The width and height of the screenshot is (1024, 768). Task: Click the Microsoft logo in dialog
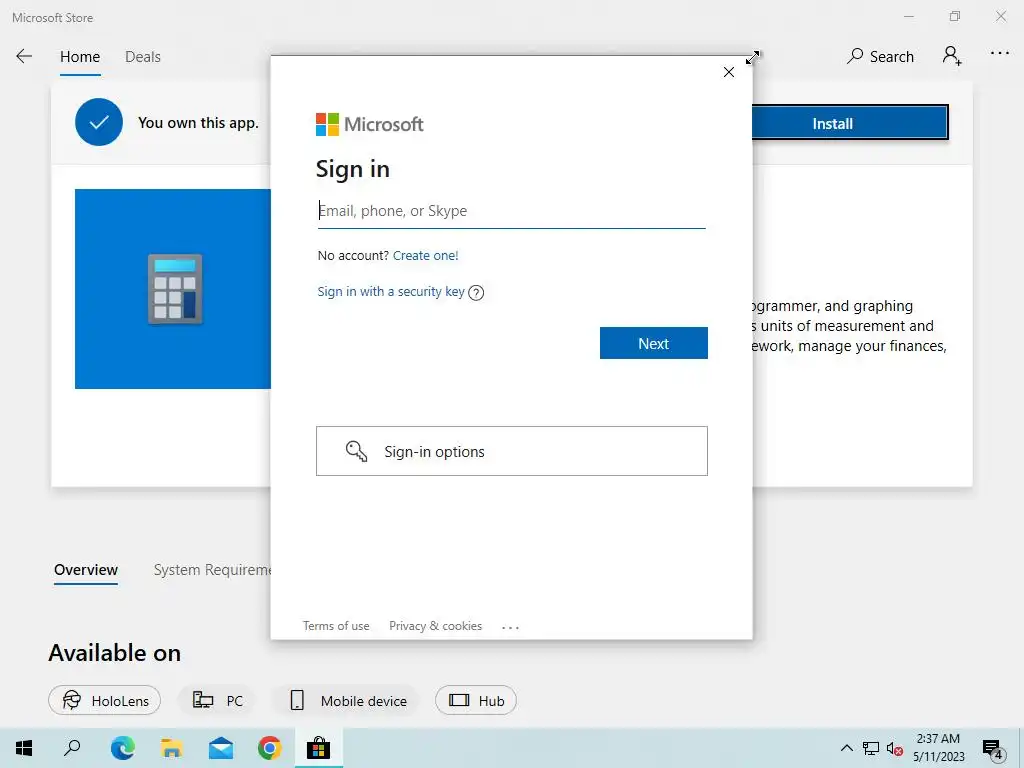370,124
